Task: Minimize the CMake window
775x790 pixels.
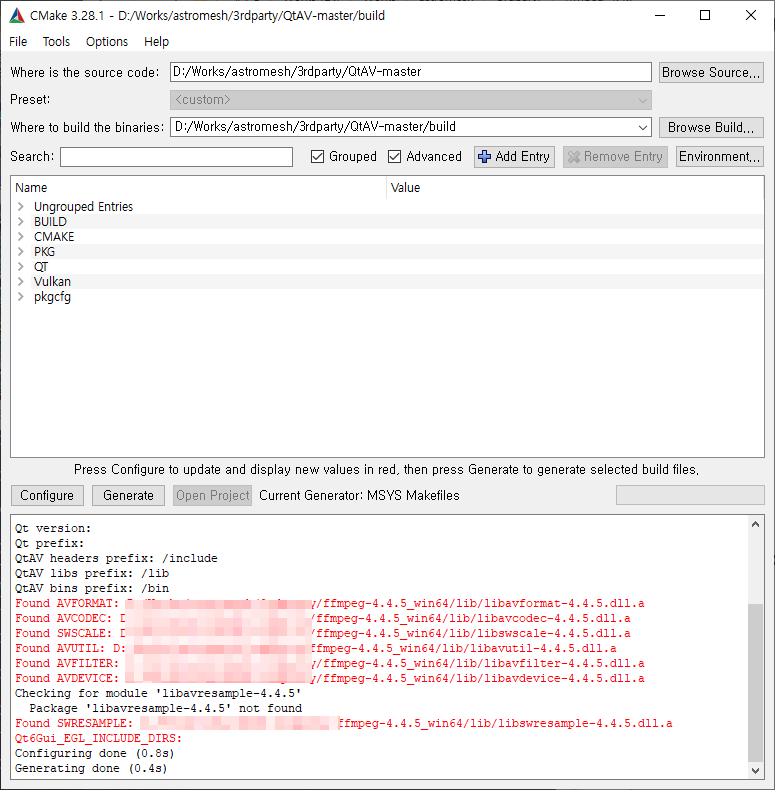Action: [660, 16]
